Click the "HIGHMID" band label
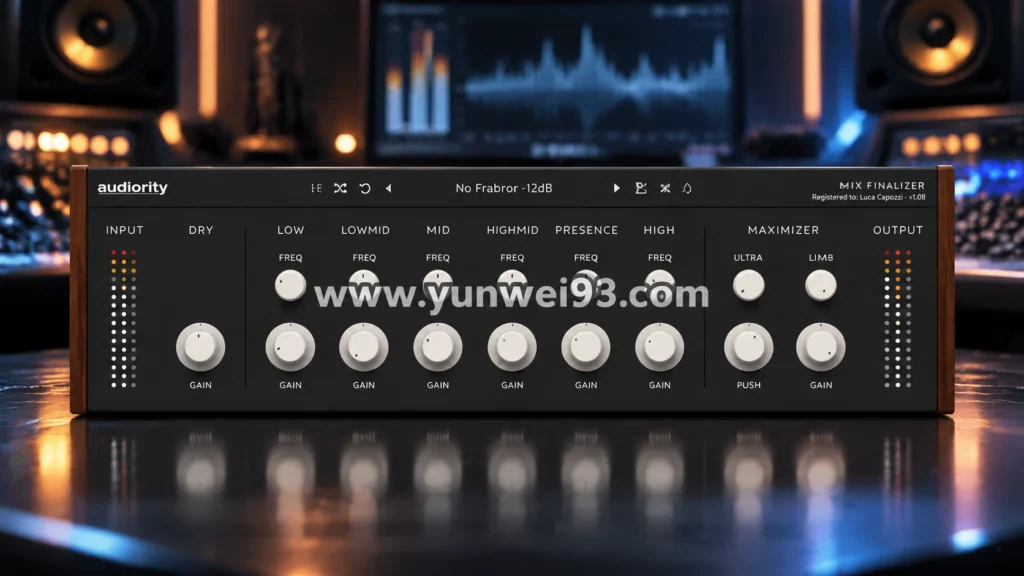Viewport: 1024px width, 576px height. tap(513, 230)
